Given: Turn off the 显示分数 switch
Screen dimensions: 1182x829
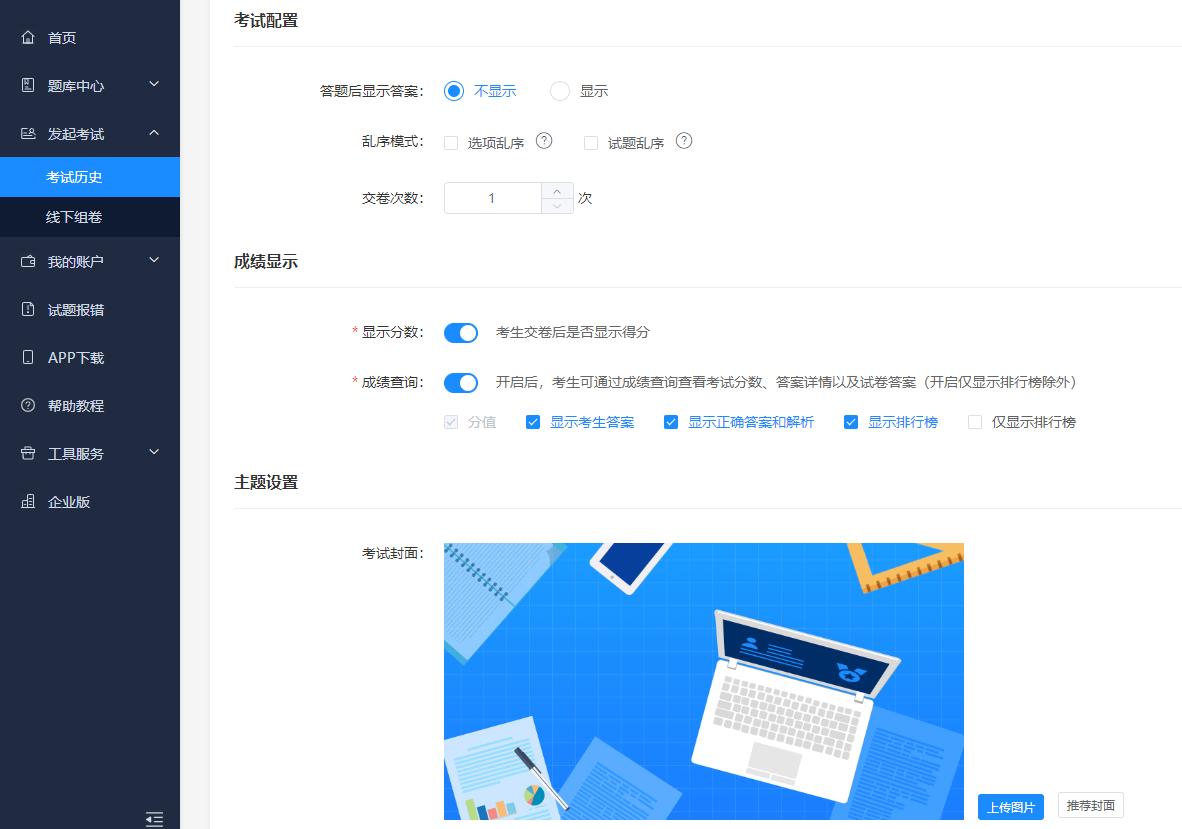Looking at the screenshot, I should 461,333.
